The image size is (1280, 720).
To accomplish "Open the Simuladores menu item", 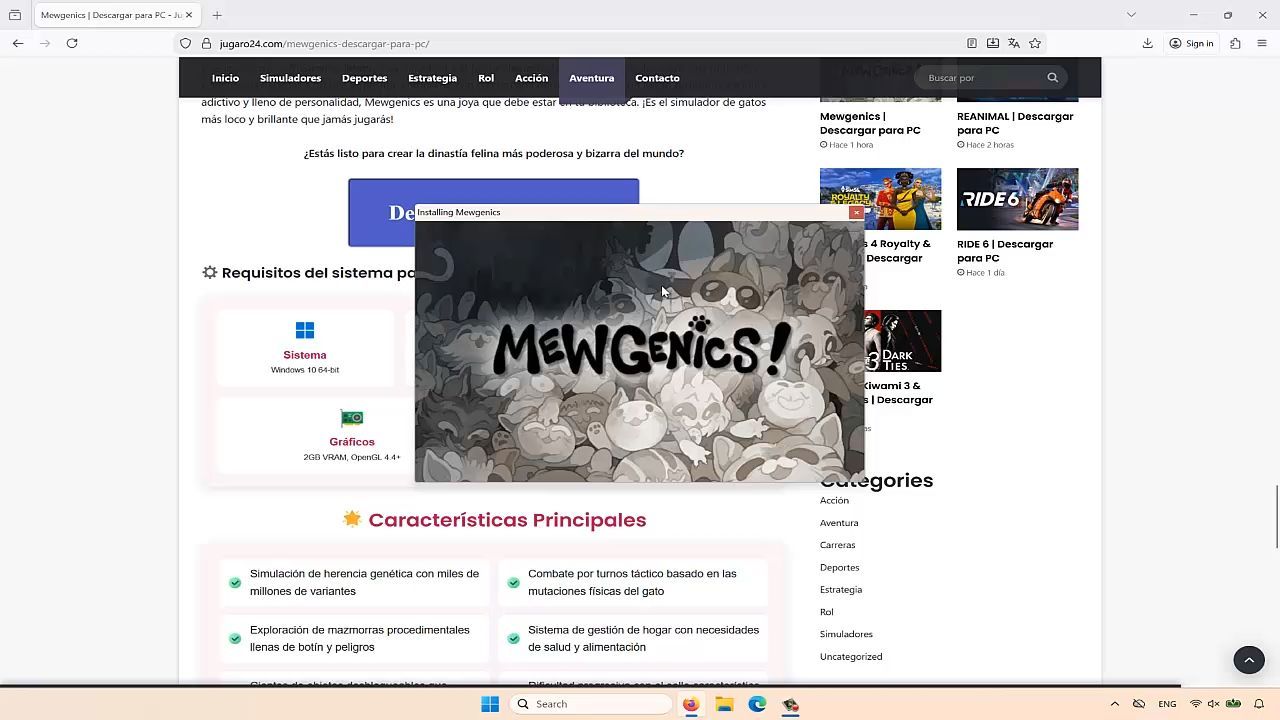I will tap(290, 78).
